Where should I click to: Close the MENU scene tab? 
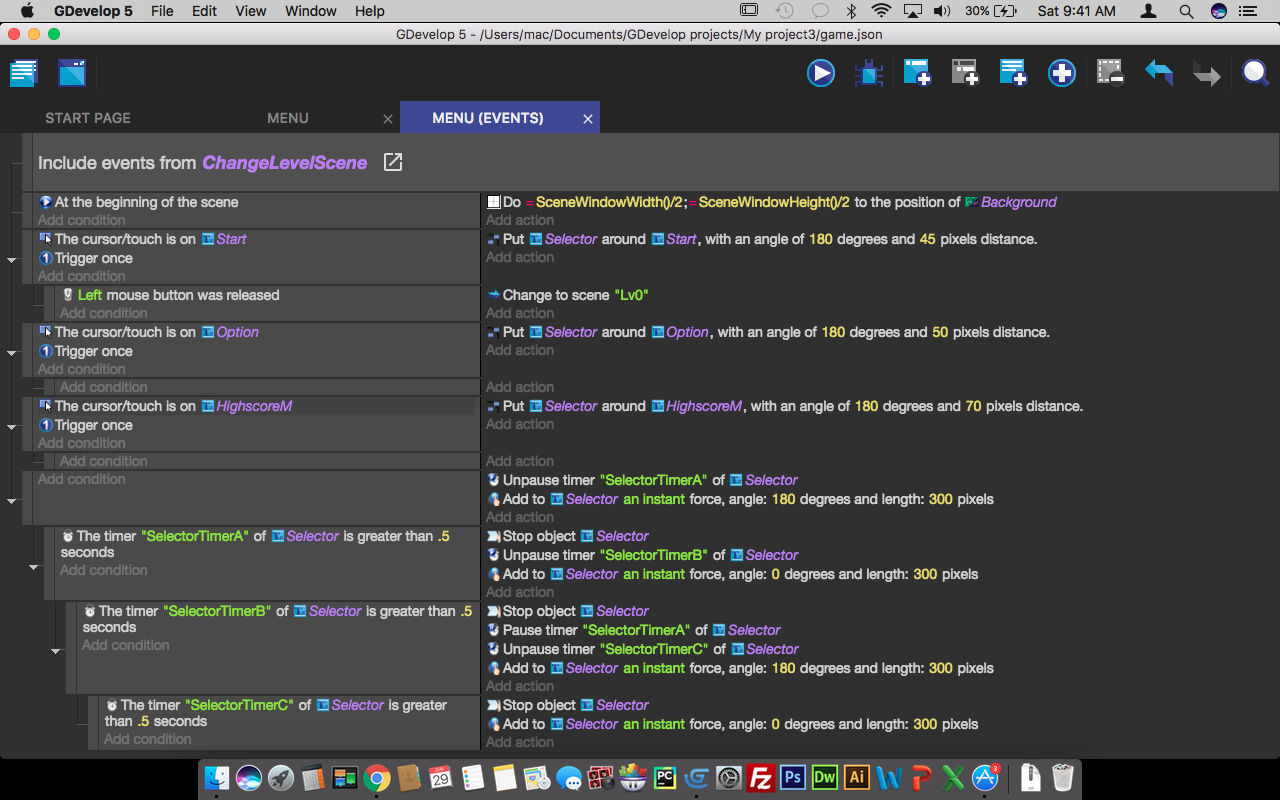tap(388, 119)
